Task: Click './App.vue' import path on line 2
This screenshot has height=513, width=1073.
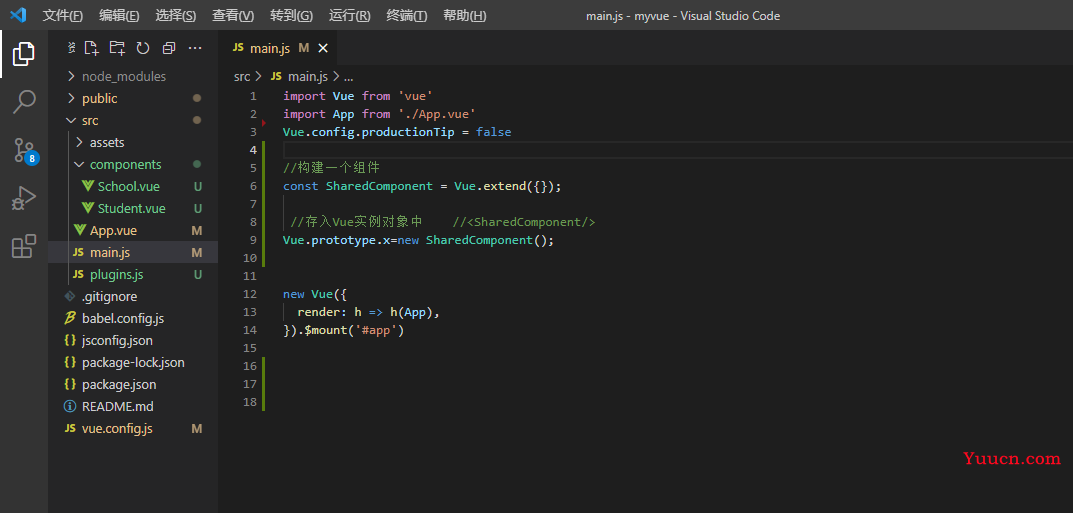Action: click(x=437, y=114)
